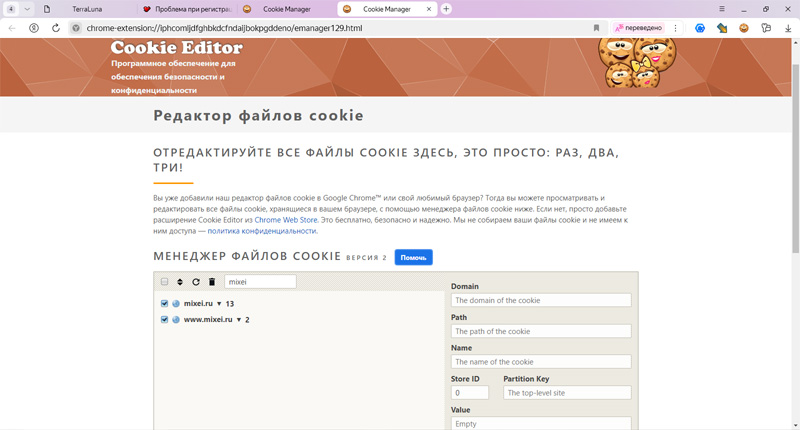This screenshot has width=800, height=430.
Task: Delete selected cookies with the trash icon
Action: click(212, 282)
